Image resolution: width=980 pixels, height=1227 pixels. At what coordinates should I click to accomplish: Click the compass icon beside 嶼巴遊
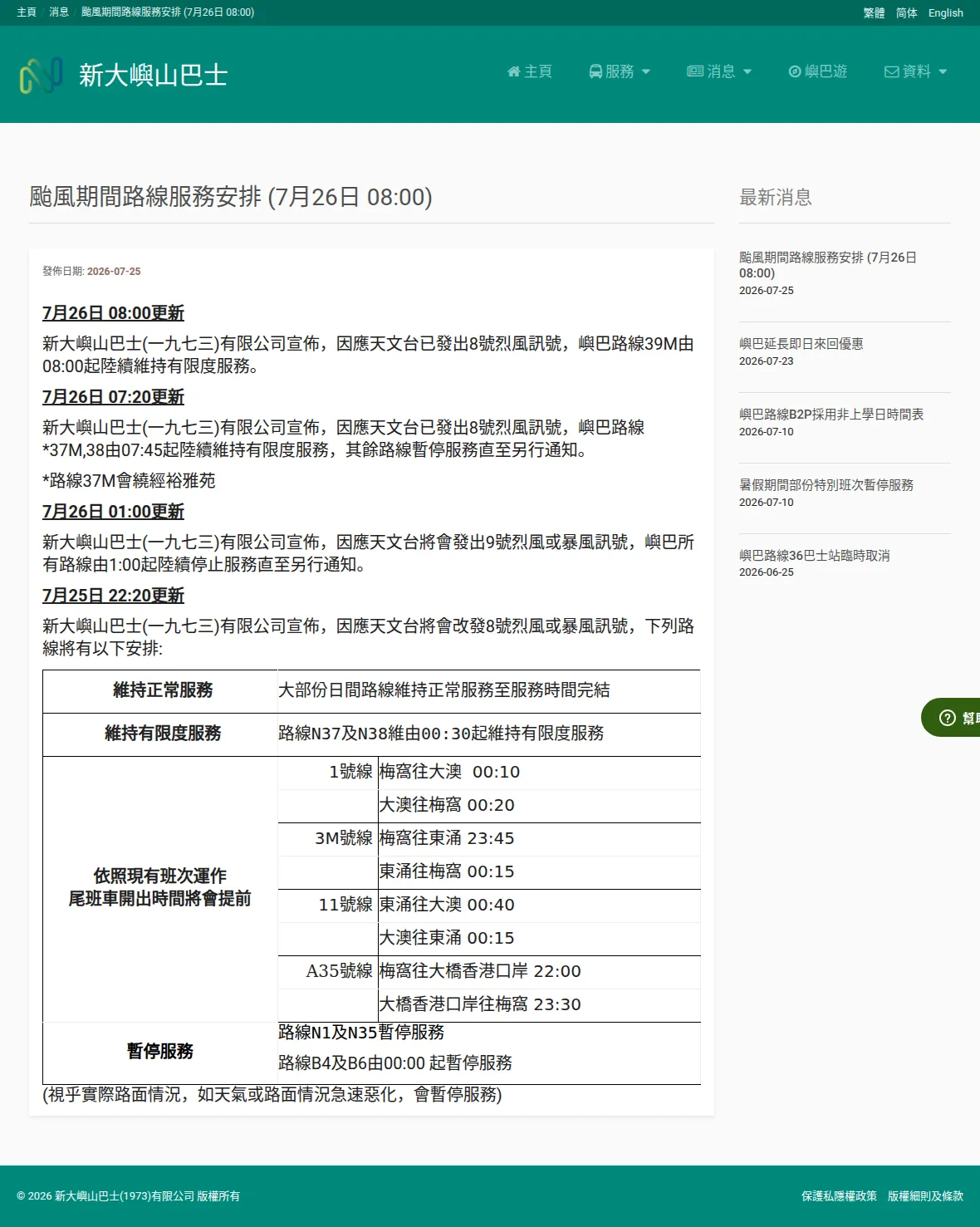795,71
